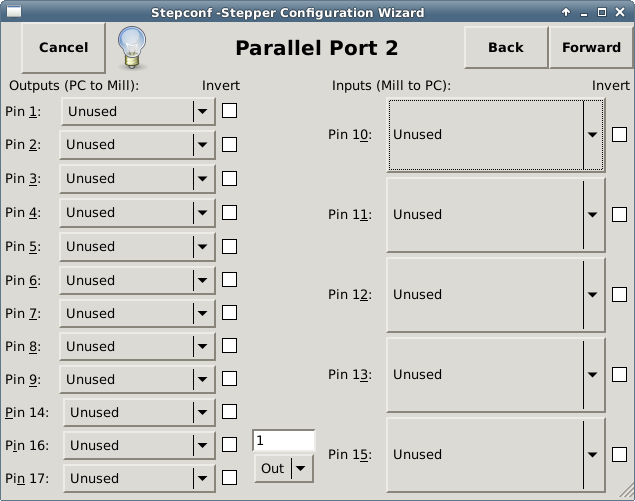Toggle Invert checkbox for Pin 5
Image resolution: width=635 pixels, height=501 pixels.
click(x=229, y=246)
